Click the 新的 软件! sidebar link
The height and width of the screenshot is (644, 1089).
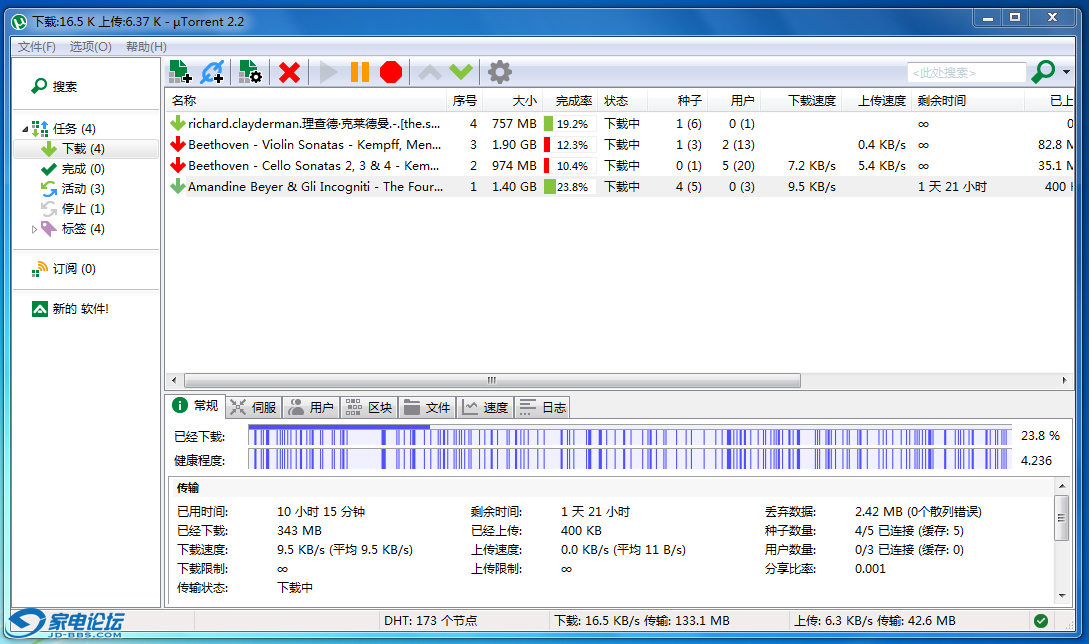[x=79, y=309]
